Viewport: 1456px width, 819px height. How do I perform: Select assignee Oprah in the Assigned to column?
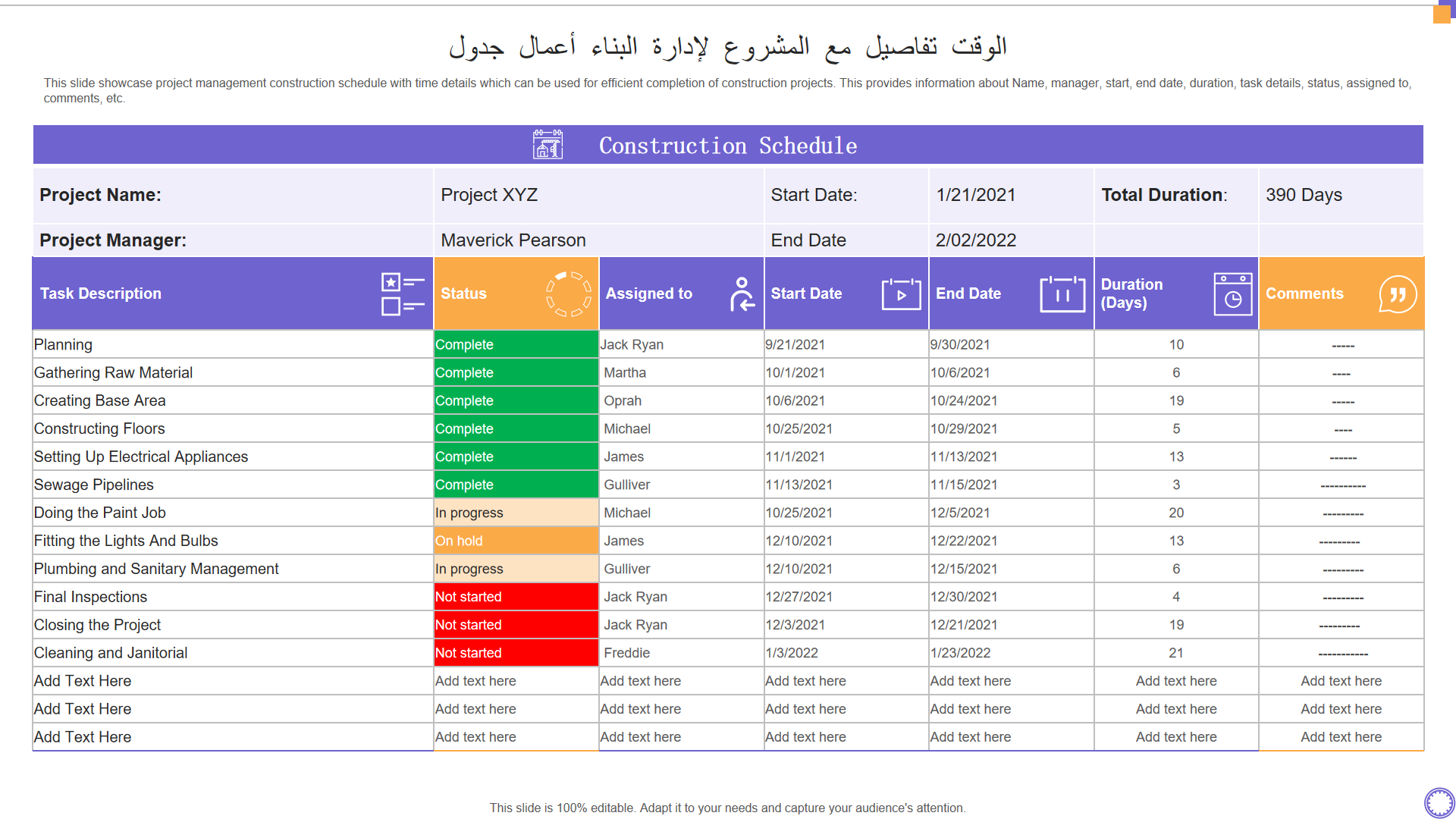coord(623,400)
